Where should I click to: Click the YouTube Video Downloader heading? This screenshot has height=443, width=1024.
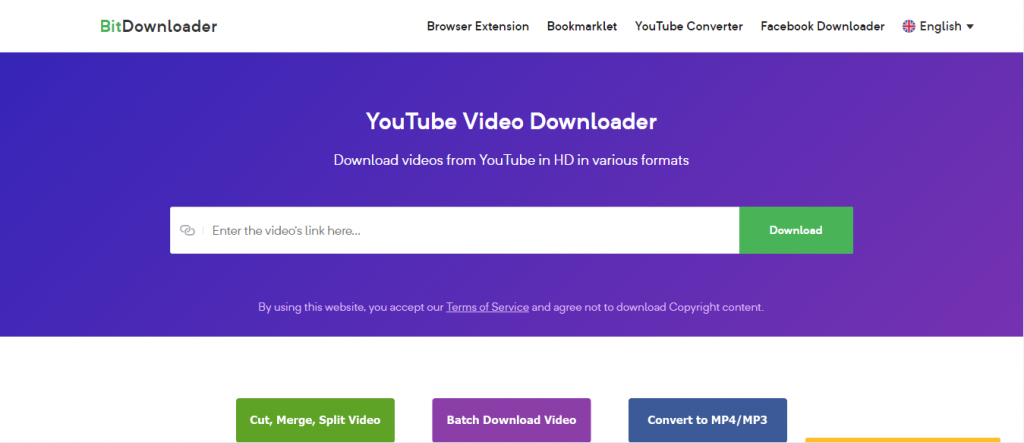(511, 122)
